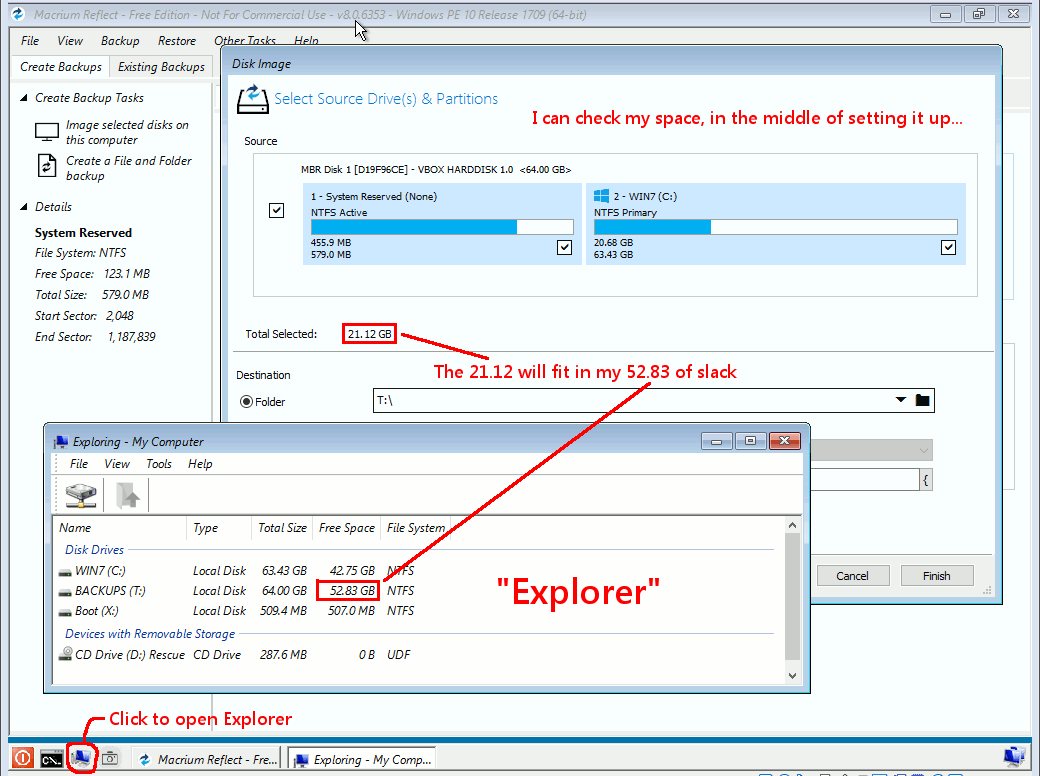This screenshot has height=776, width=1040.
Task: Click the up-folder arrow icon in Explorer toolbar
Action: (127, 495)
